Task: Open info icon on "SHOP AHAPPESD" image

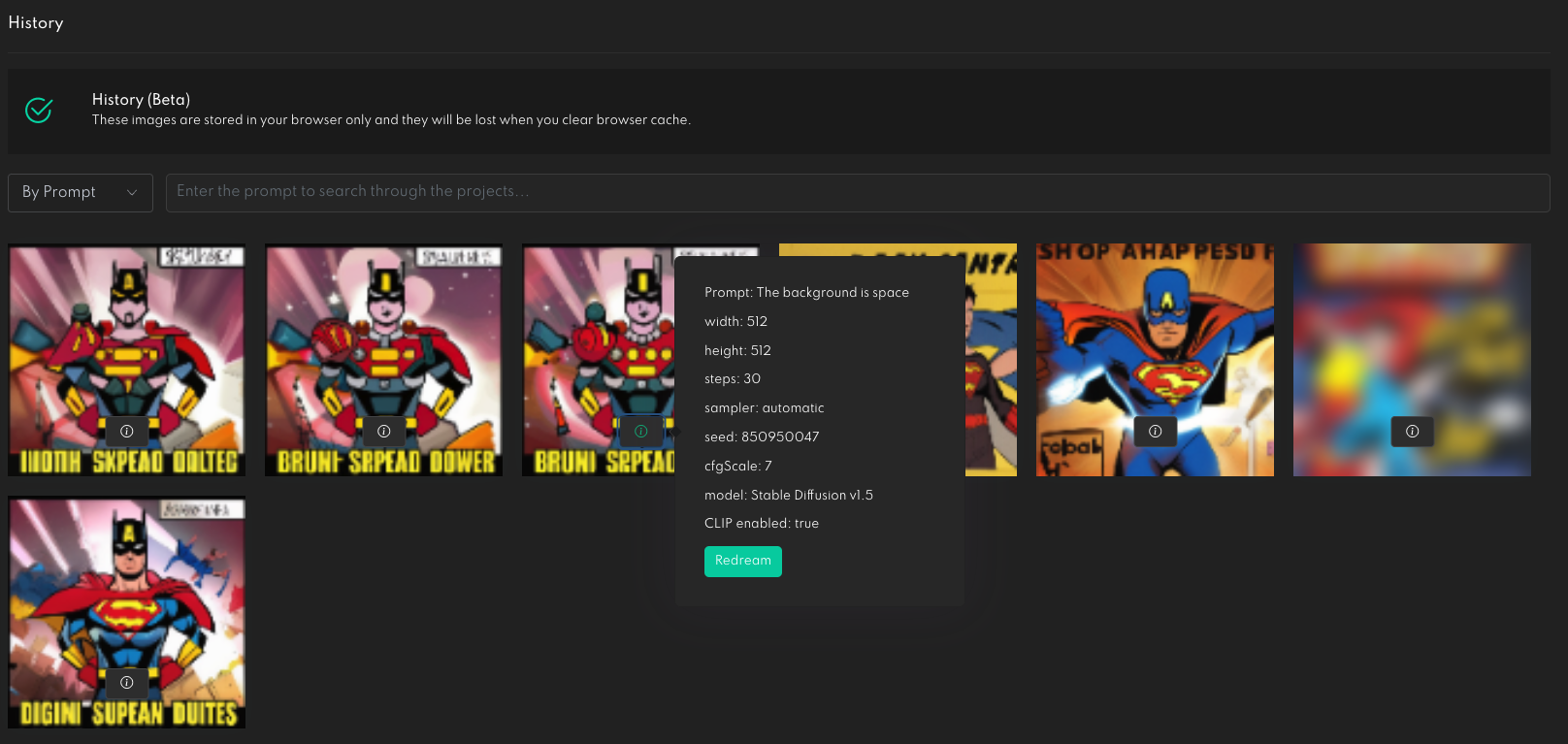Action: click(1156, 431)
